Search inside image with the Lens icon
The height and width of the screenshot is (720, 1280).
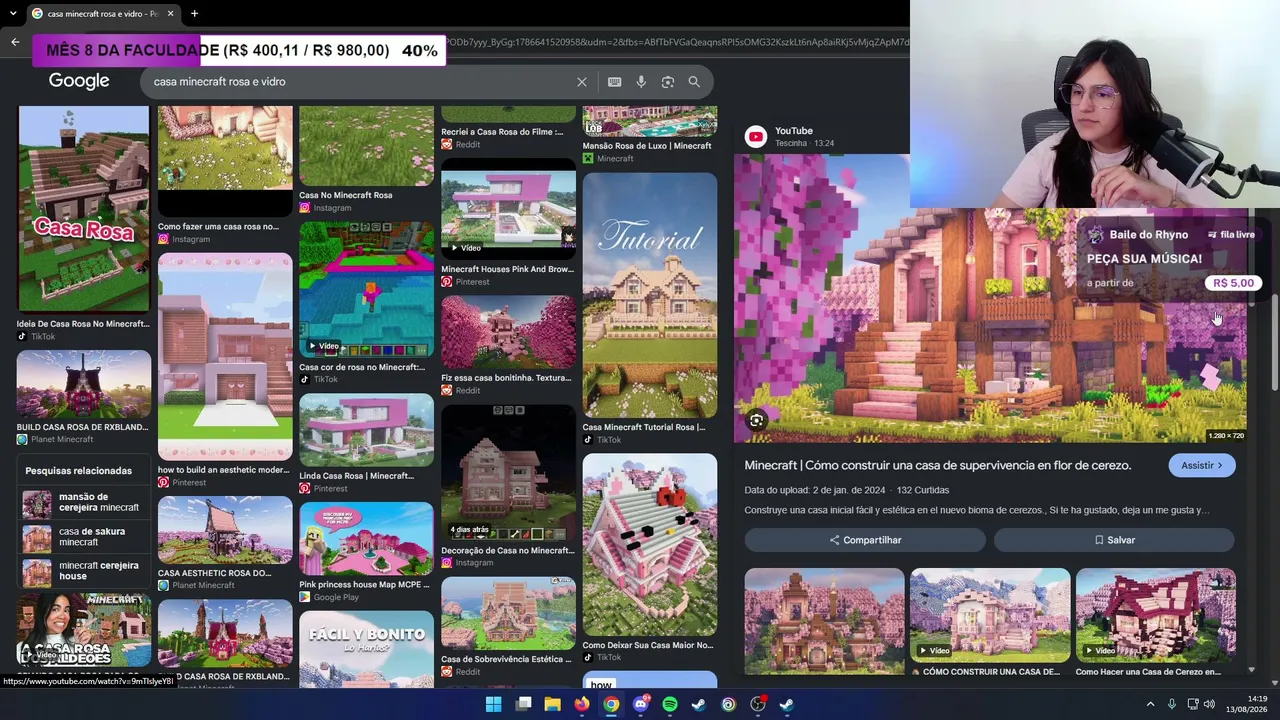tap(757, 421)
